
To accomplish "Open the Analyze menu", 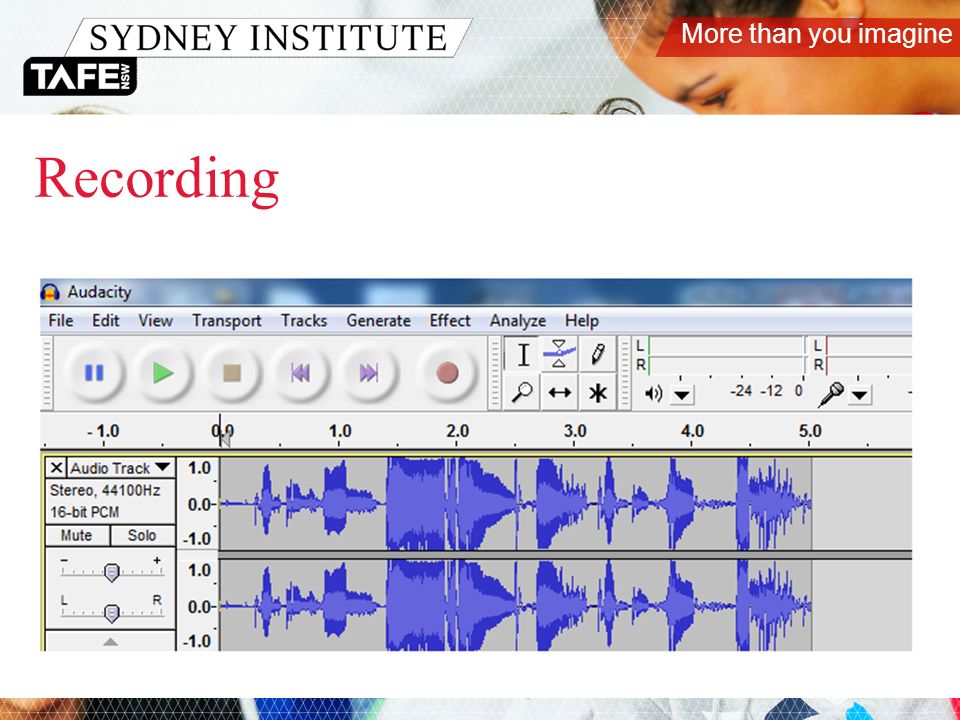I will point(518,321).
